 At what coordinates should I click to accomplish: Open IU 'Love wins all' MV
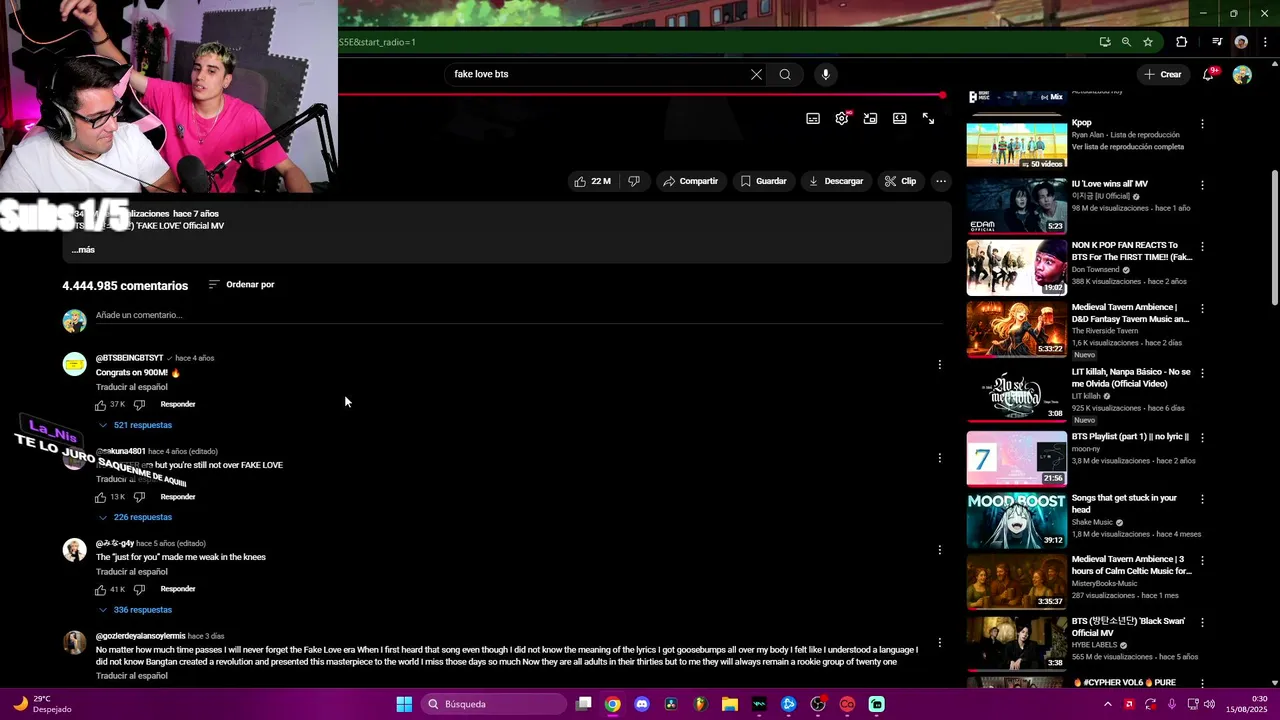click(x=1109, y=184)
